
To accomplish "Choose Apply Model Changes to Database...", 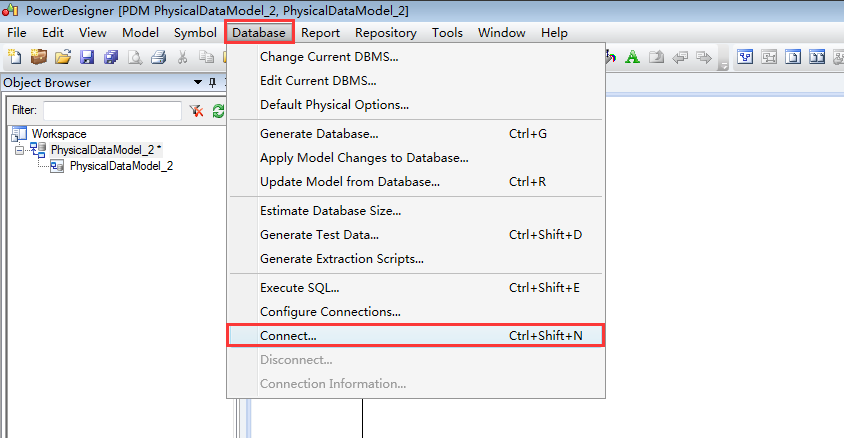I will pyautogui.click(x=416, y=158).
